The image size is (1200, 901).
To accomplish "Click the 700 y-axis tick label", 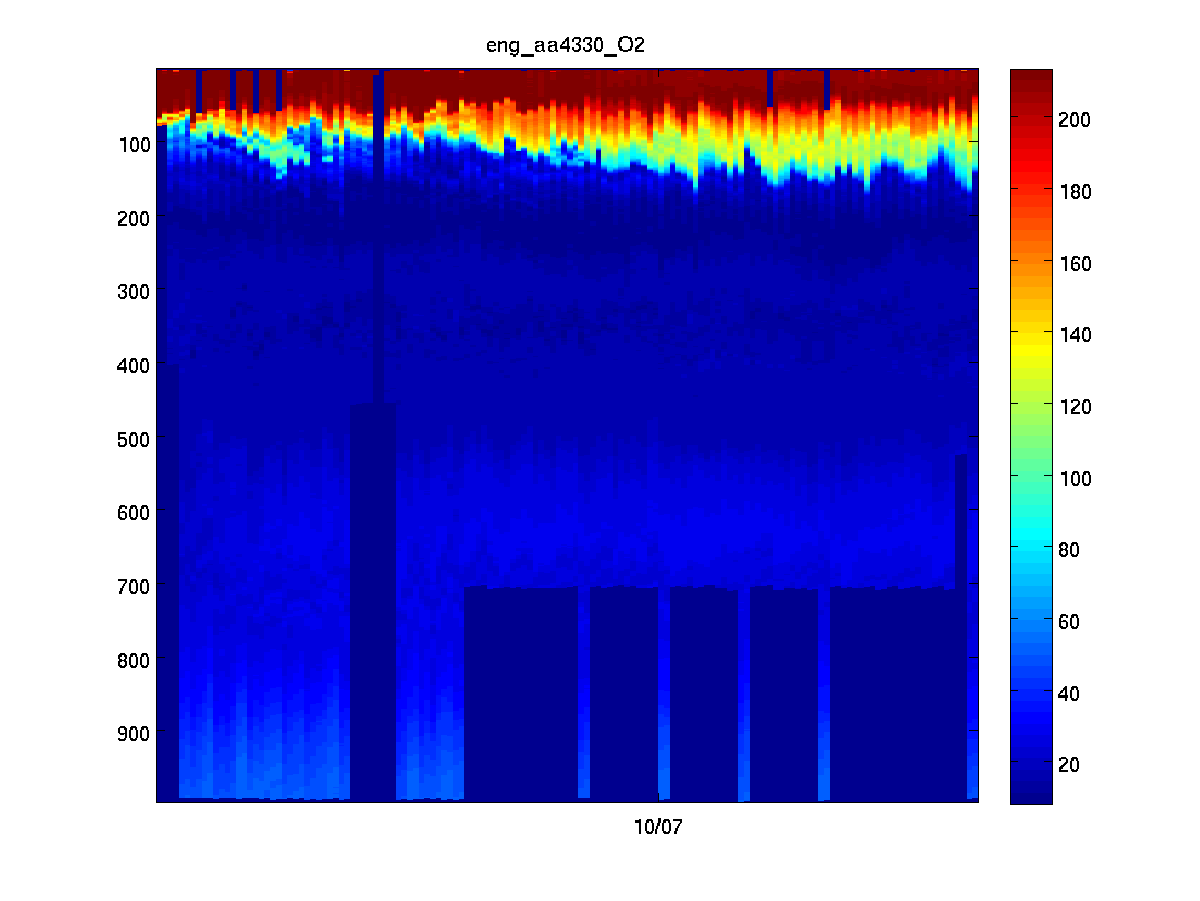I will (133, 587).
